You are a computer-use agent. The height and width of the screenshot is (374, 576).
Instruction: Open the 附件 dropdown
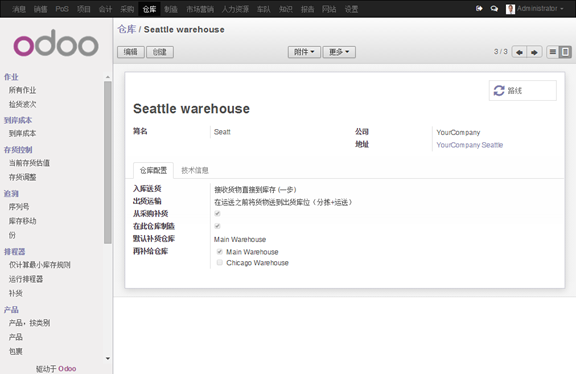(x=304, y=52)
